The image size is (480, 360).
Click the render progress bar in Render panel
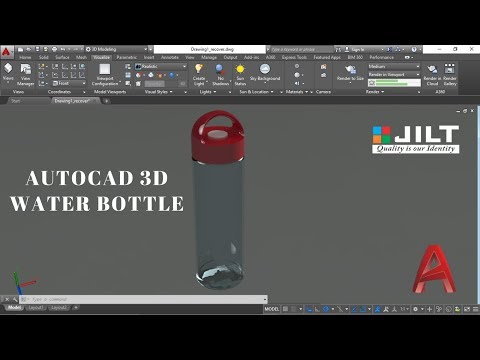point(394,83)
